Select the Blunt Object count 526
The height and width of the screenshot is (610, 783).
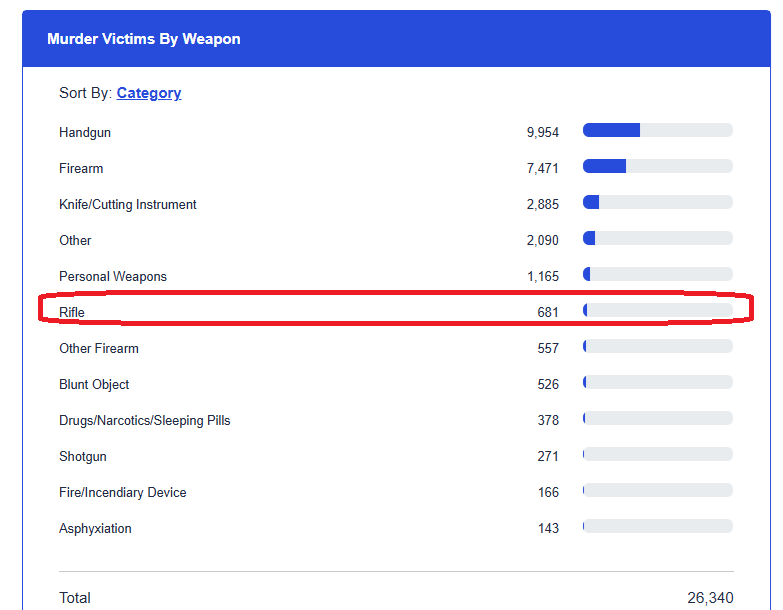tap(548, 384)
